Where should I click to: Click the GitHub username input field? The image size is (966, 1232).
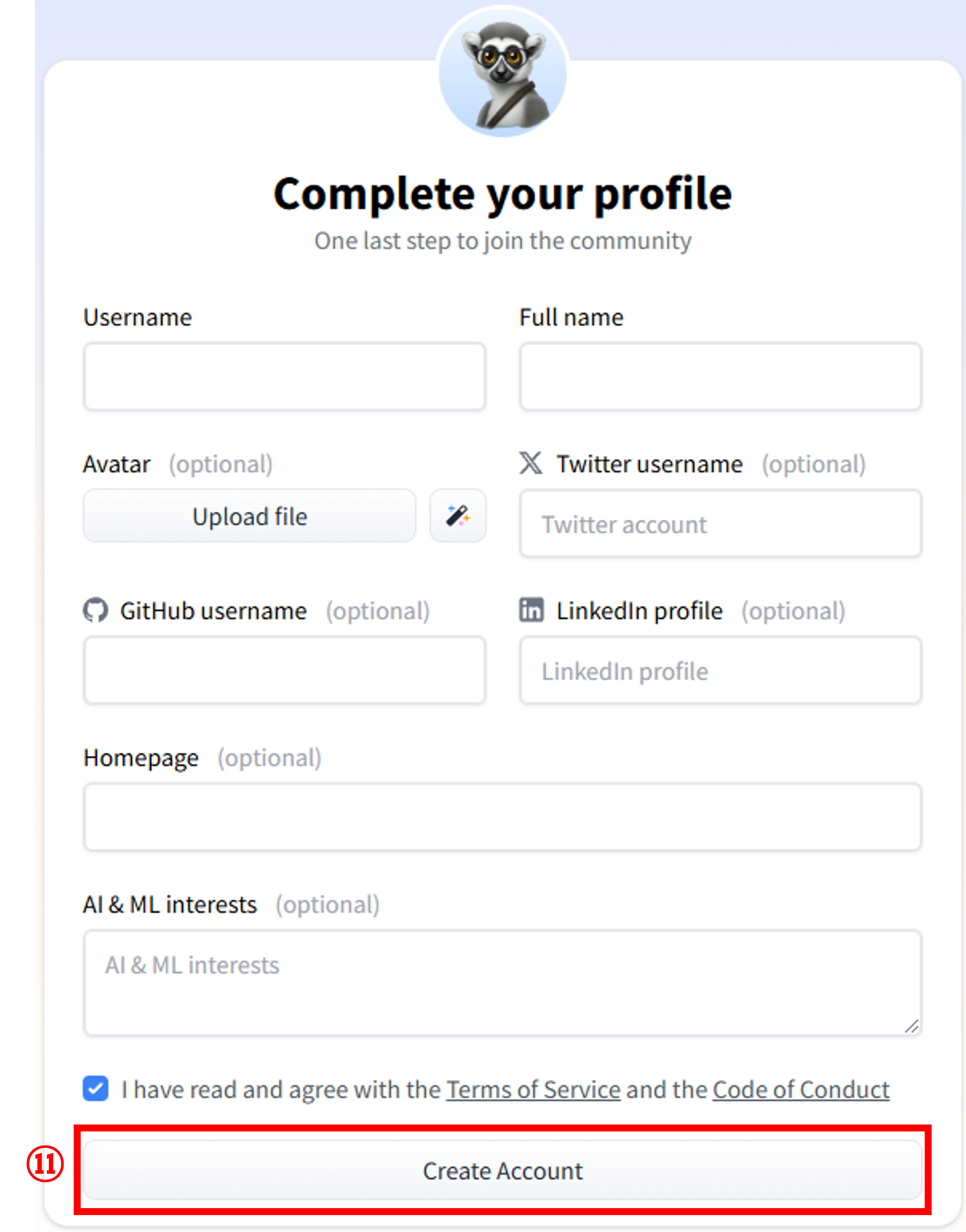(284, 671)
